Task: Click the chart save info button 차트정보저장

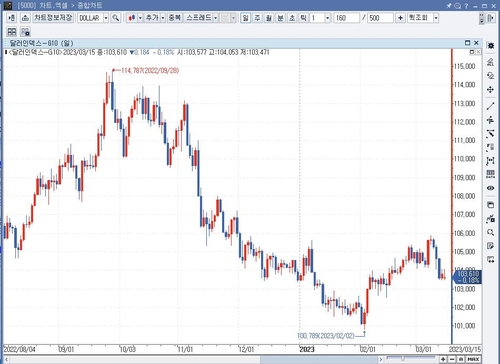Action: point(53,18)
